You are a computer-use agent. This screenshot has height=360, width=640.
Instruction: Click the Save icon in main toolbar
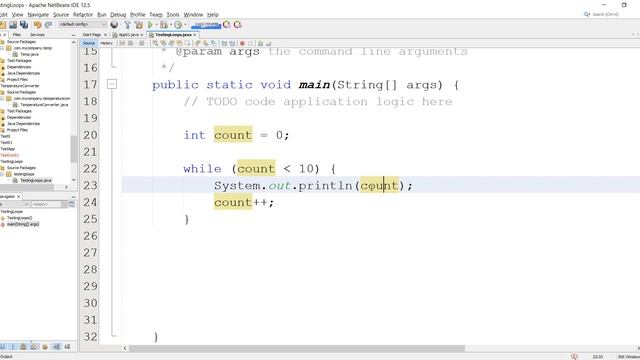click(13, 25)
